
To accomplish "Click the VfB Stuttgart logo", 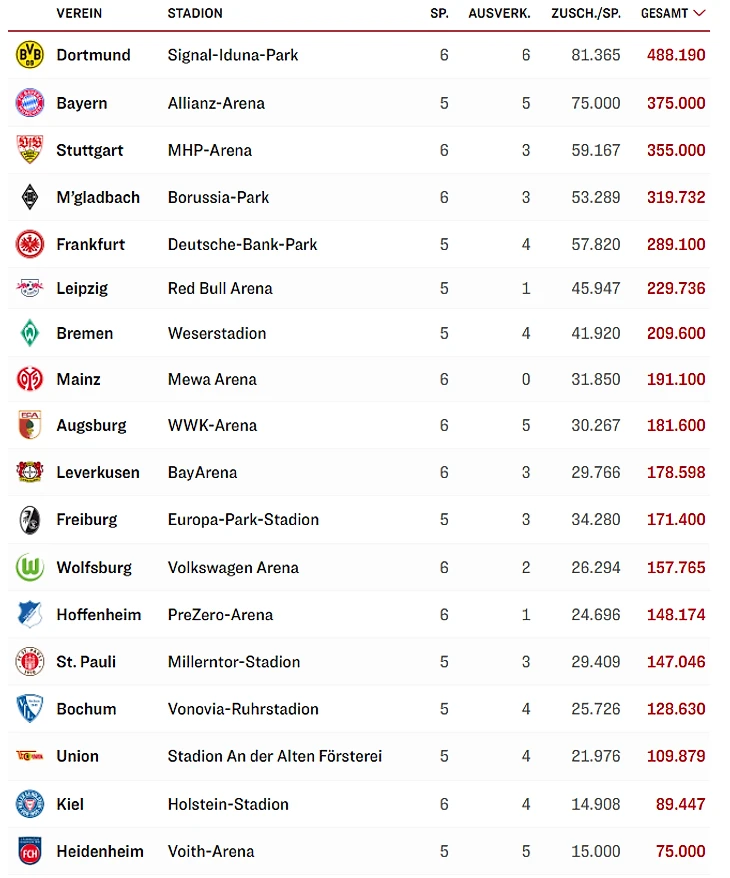I will pyautogui.click(x=30, y=150).
